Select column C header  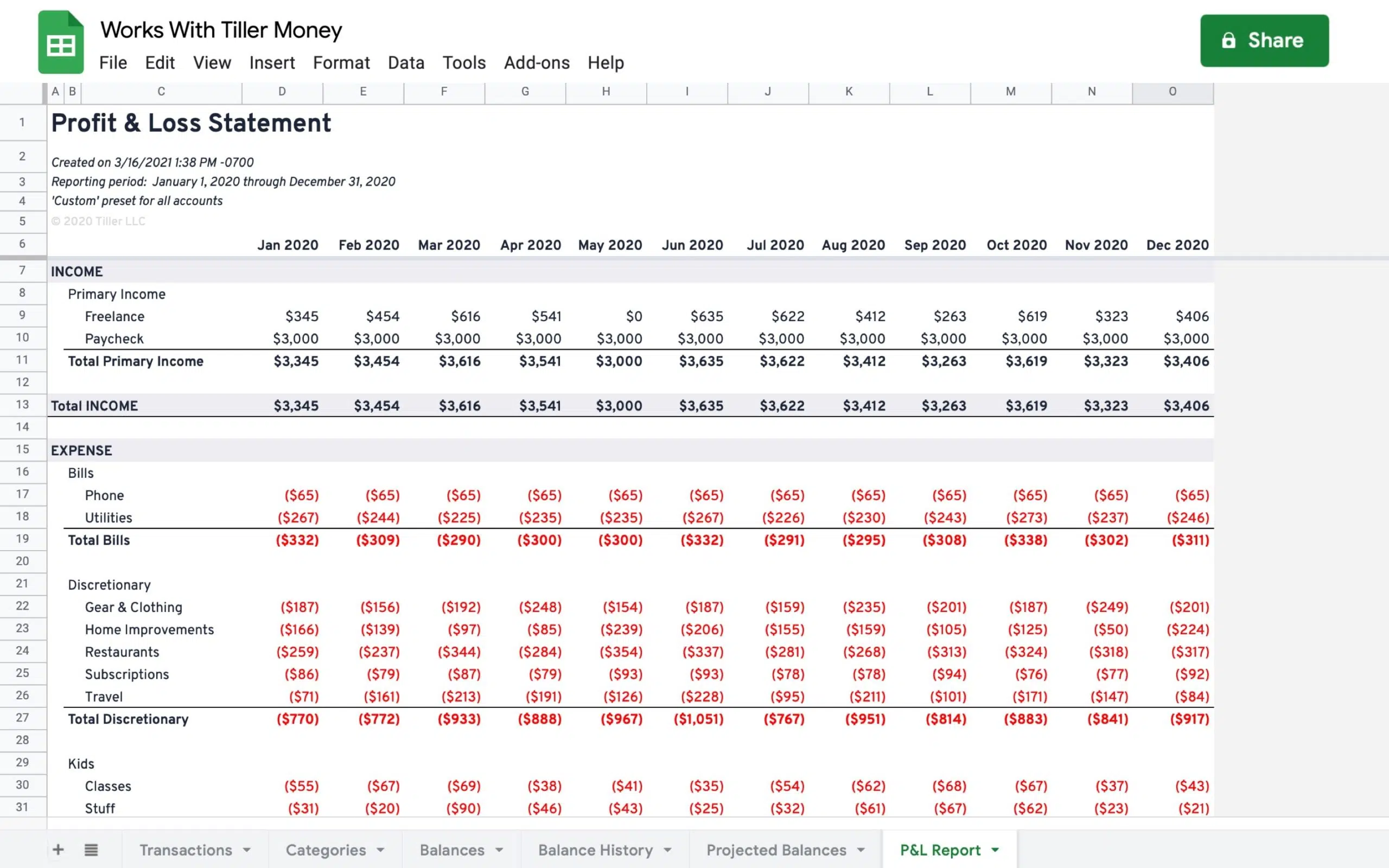tap(161, 92)
